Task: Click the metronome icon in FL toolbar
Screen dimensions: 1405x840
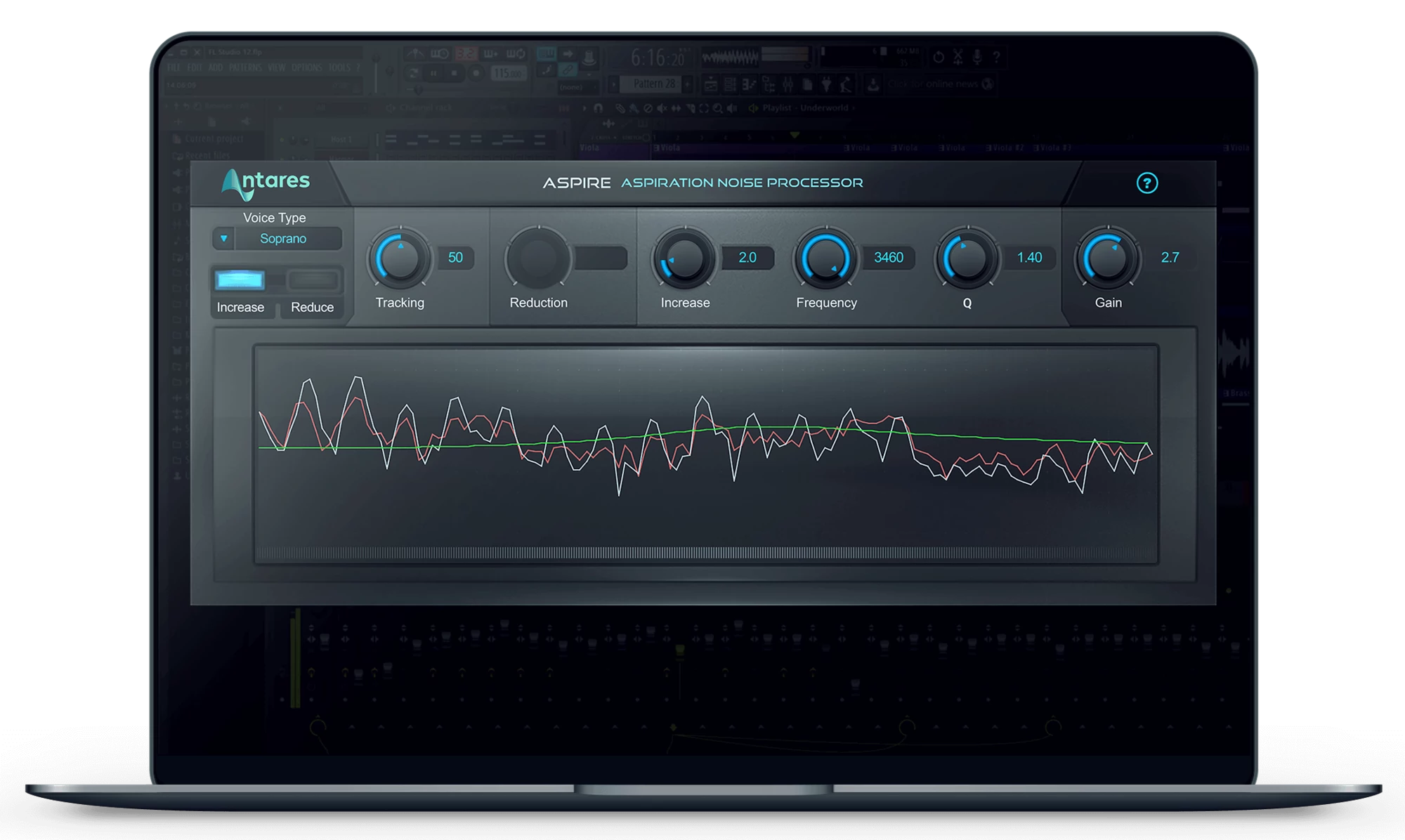Action: click(x=415, y=54)
